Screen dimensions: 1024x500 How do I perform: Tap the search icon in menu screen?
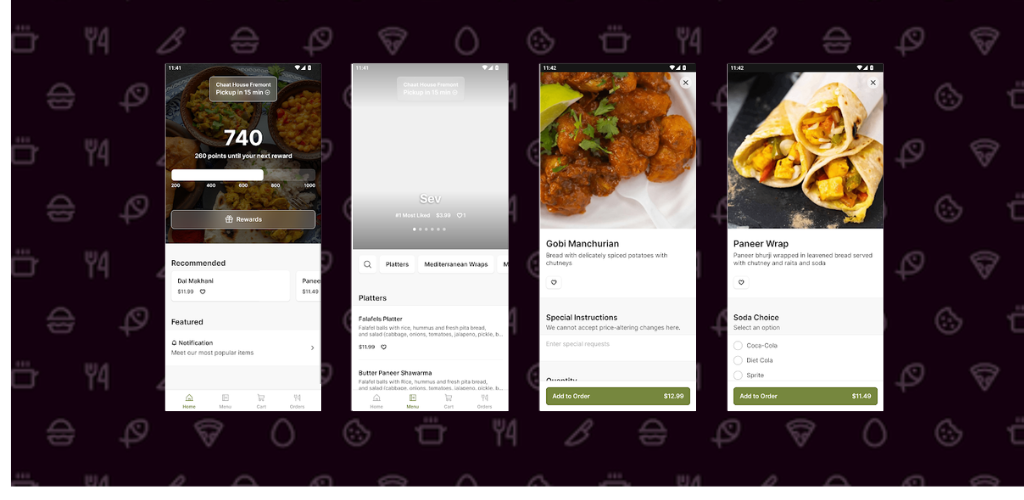367,264
